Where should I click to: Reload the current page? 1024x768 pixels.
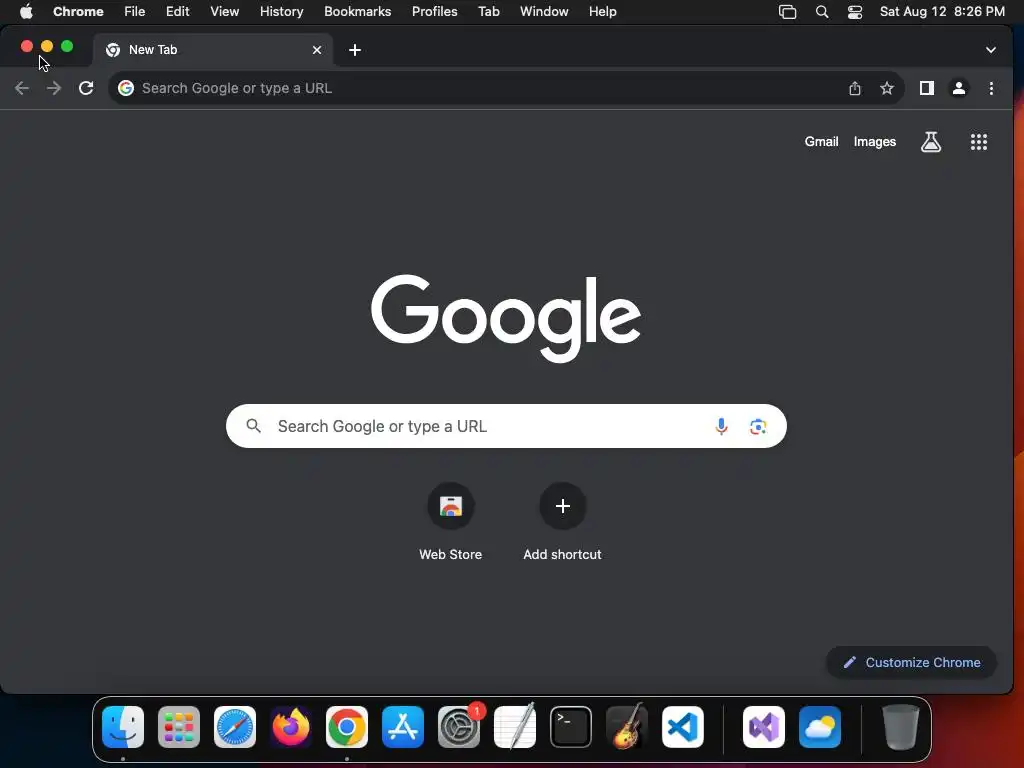coord(86,88)
